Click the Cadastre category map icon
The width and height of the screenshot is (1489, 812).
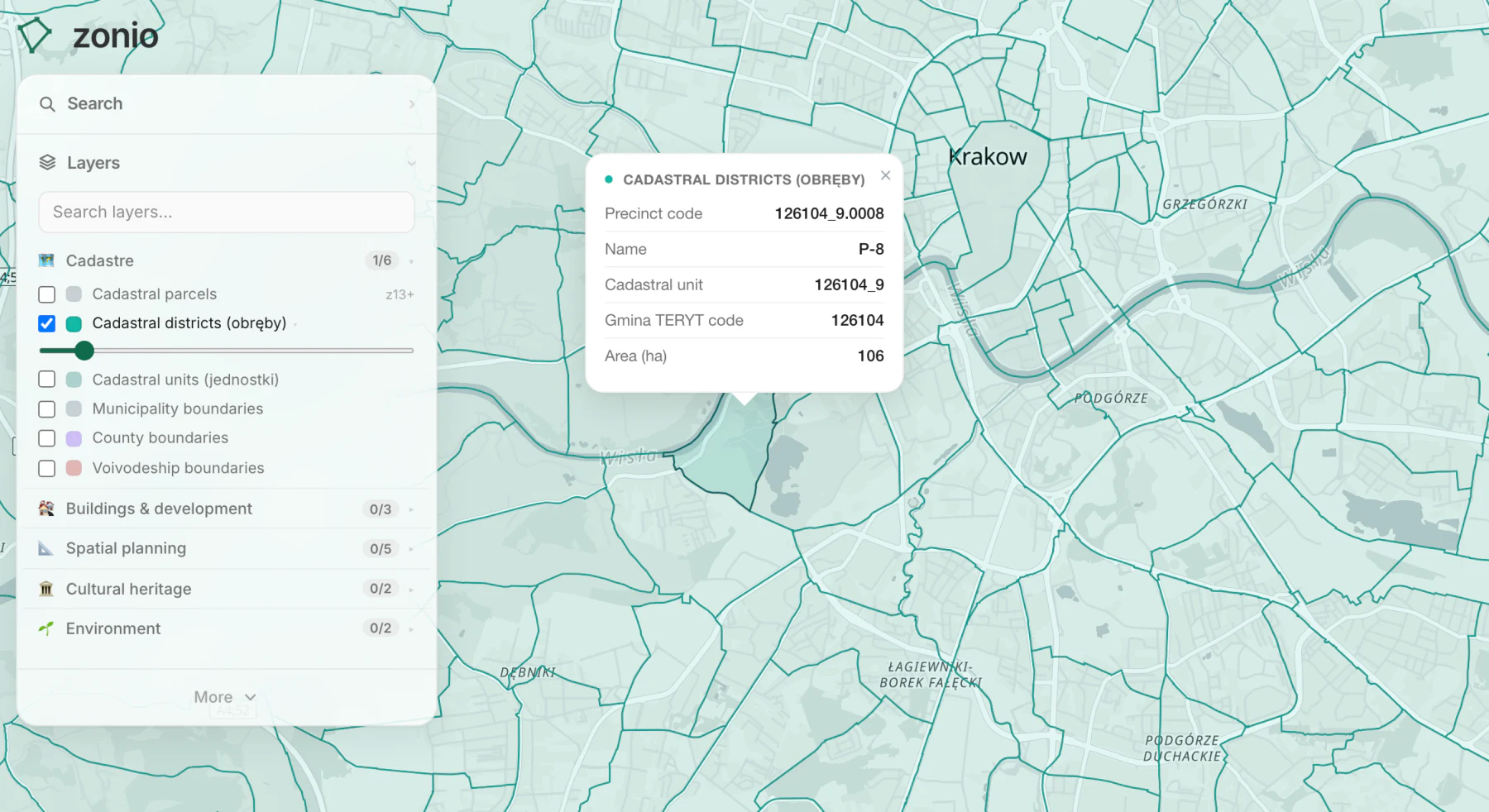(46, 260)
